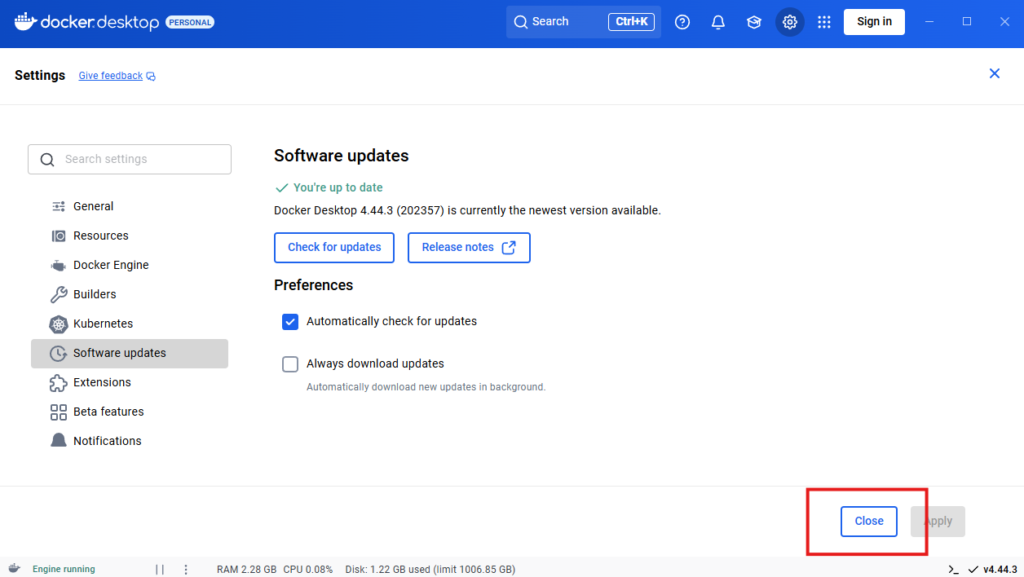Click the Builders wrench icon
The image size is (1024, 577).
point(58,294)
